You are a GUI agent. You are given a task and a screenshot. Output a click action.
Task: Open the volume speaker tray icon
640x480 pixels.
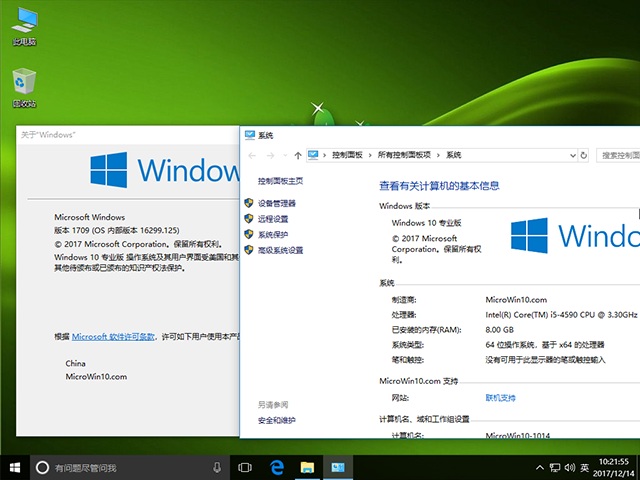coord(570,467)
